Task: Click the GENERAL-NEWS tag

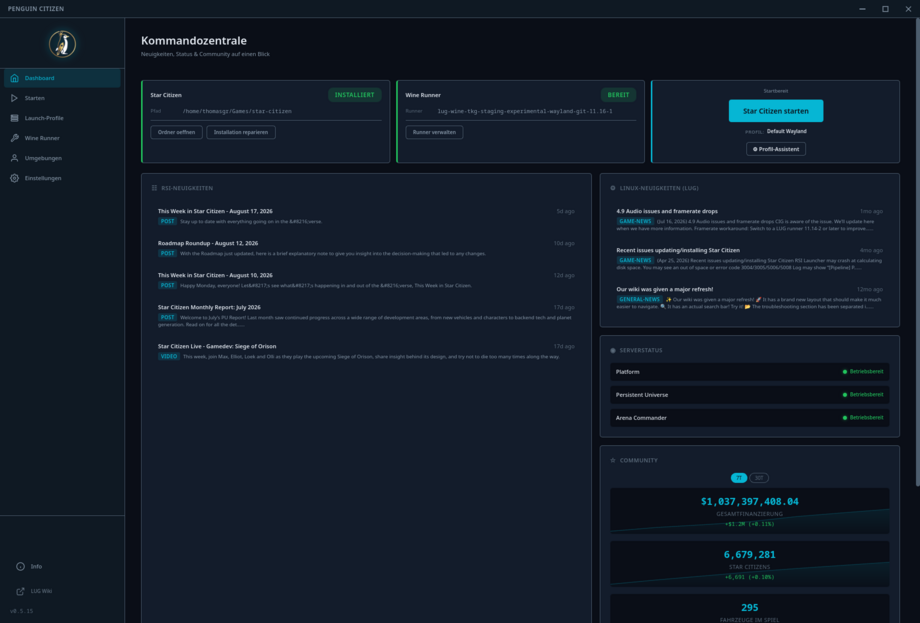Action: (x=639, y=299)
